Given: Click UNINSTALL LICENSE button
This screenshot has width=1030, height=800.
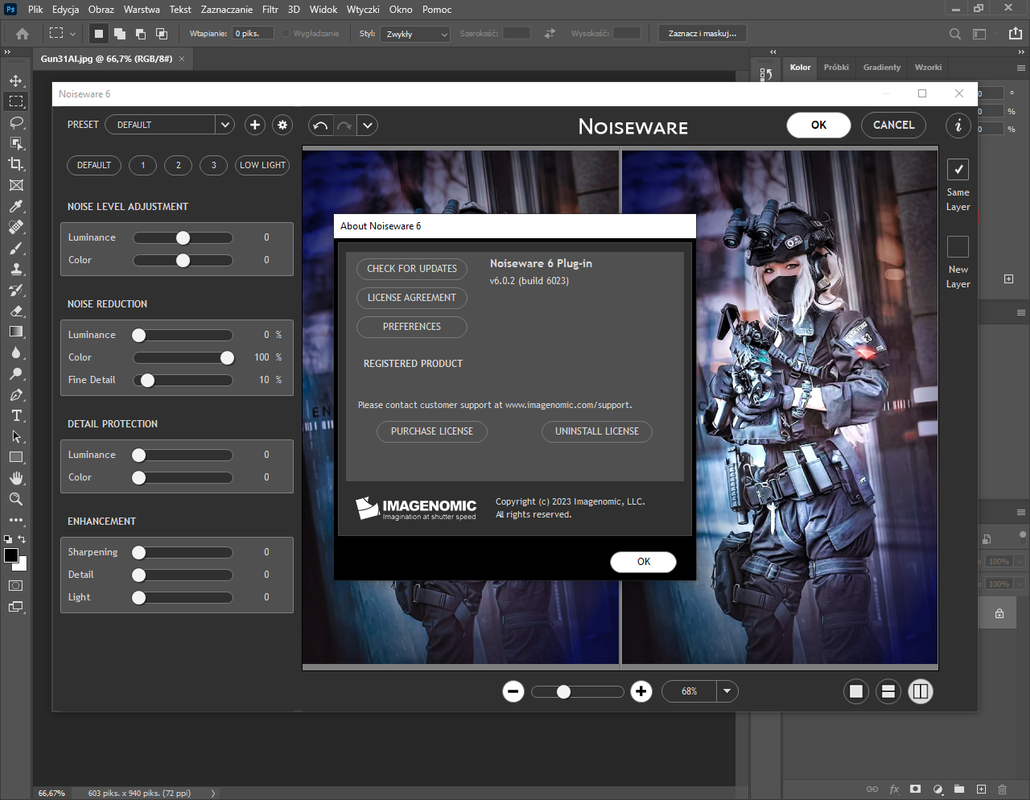Looking at the screenshot, I should point(596,432).
